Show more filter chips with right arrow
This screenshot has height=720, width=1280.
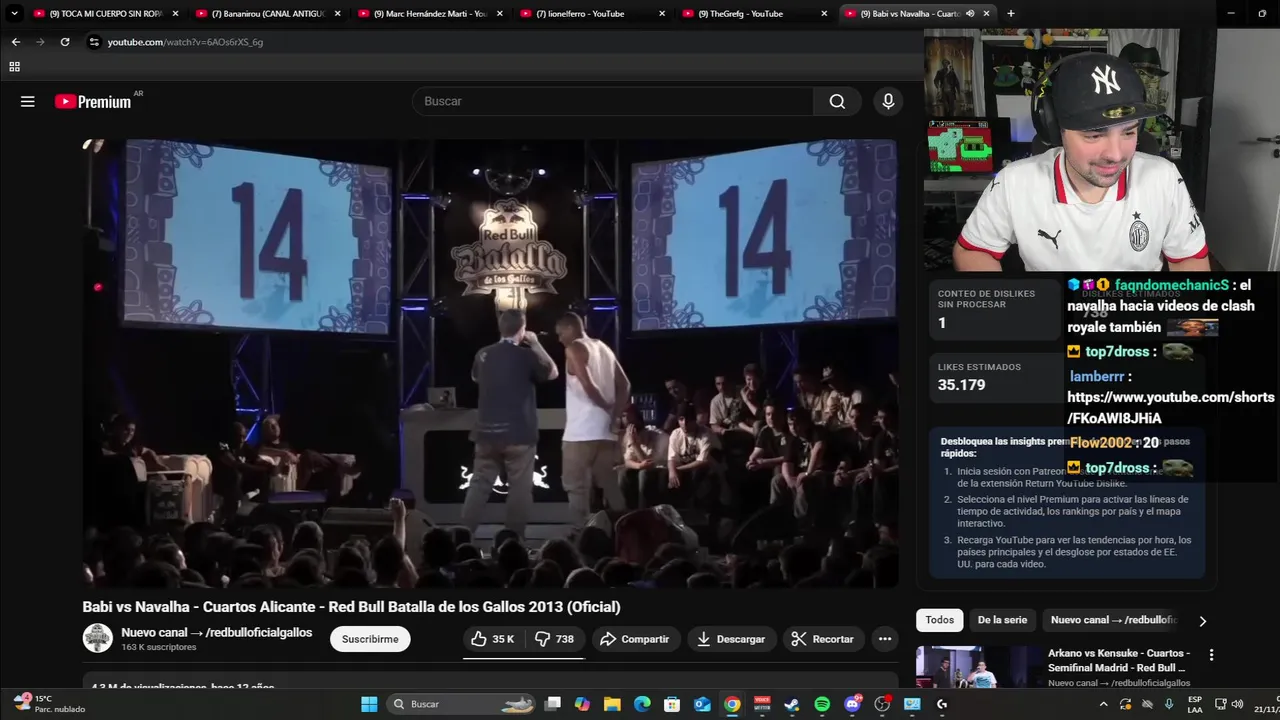1202,621
